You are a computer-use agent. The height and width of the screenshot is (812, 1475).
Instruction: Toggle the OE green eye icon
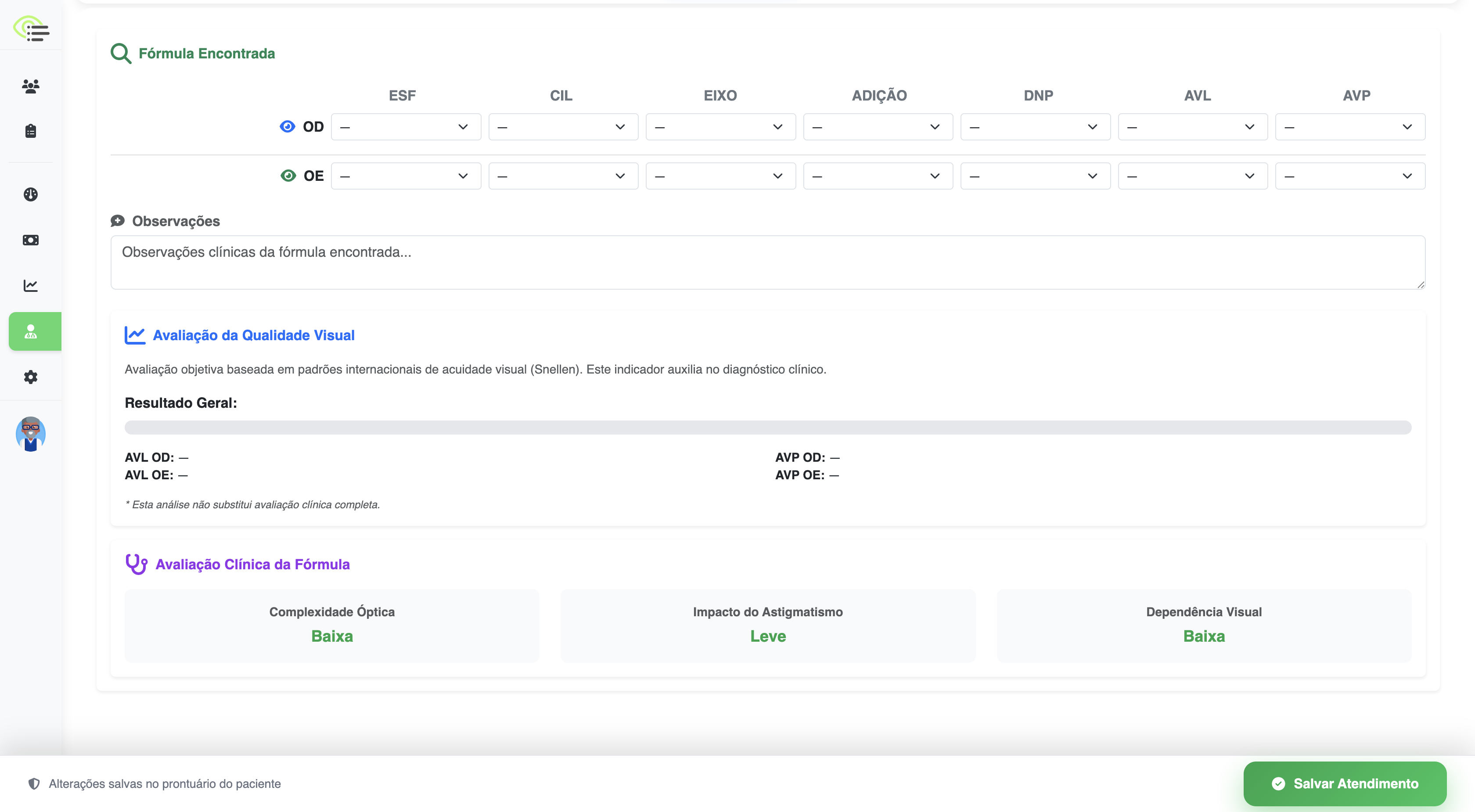coord(288,176)
